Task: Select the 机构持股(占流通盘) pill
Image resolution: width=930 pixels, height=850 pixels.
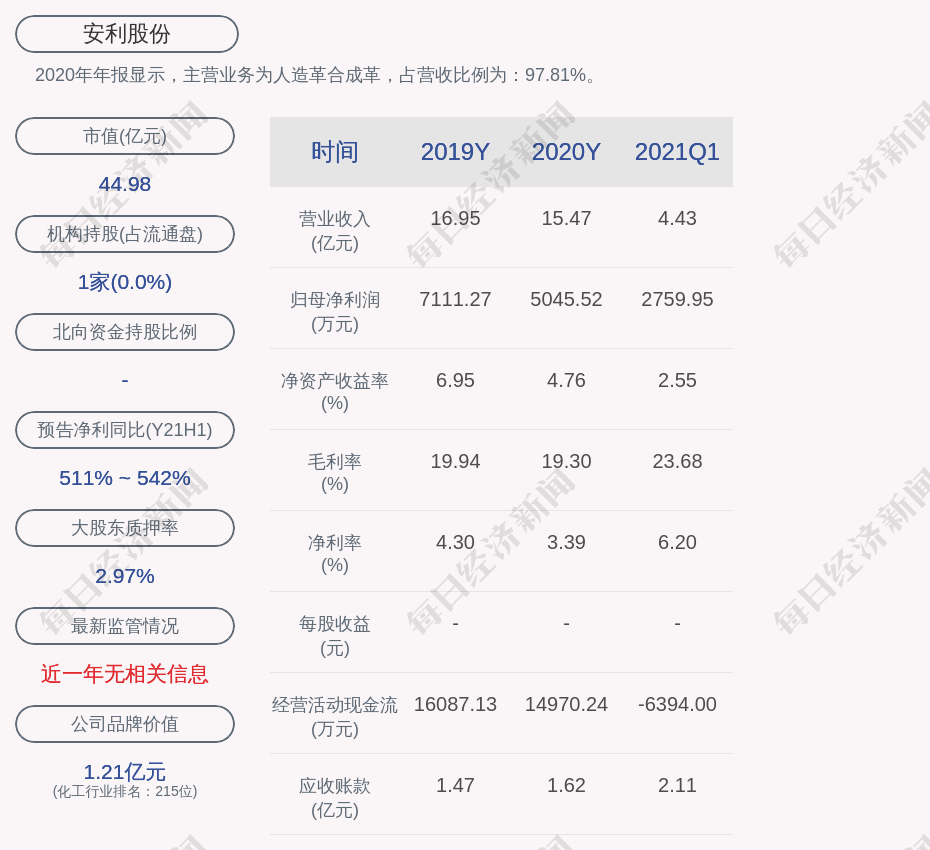Action: pyautogui.click(x=125, y=234)
